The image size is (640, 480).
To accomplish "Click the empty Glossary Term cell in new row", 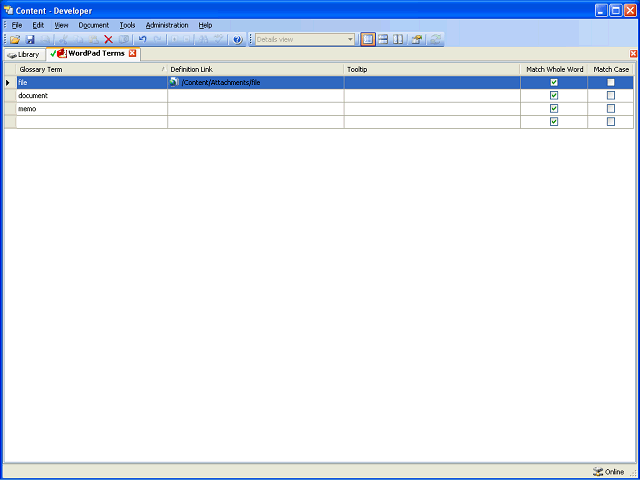I will pyautogui.click(x=92, y=122).
